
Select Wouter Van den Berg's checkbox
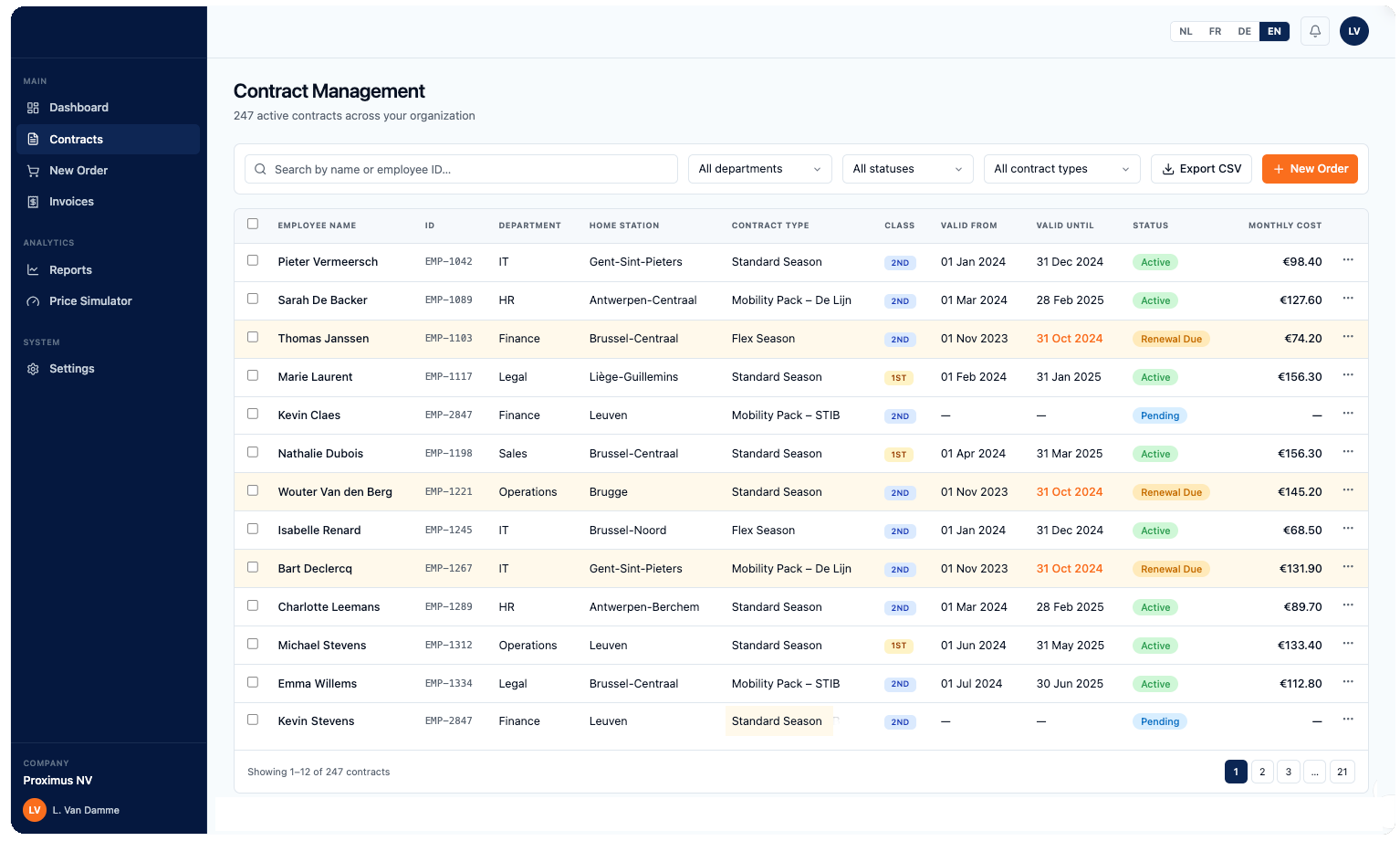click(x=253, y=490)
